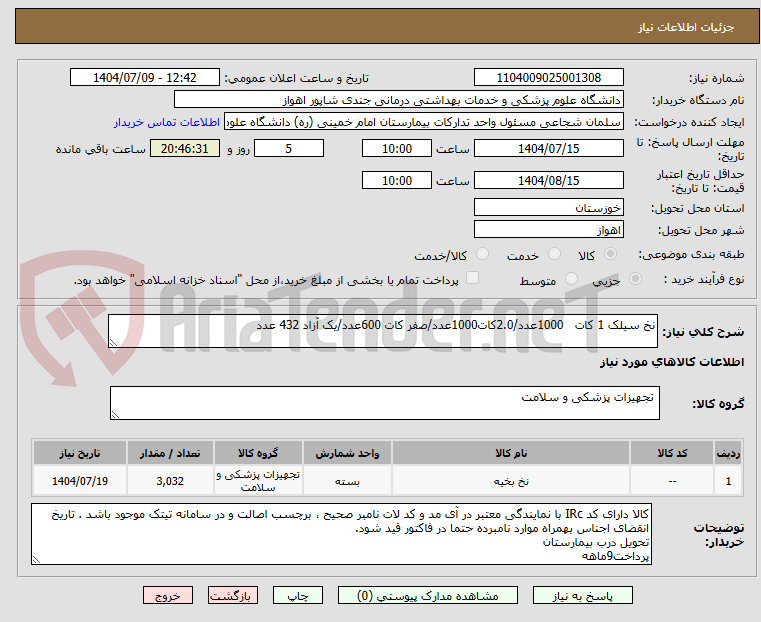Viewport: 761px width, 622px height.
Task: Click the پاسخ به نیاز button
Action: 582,595
